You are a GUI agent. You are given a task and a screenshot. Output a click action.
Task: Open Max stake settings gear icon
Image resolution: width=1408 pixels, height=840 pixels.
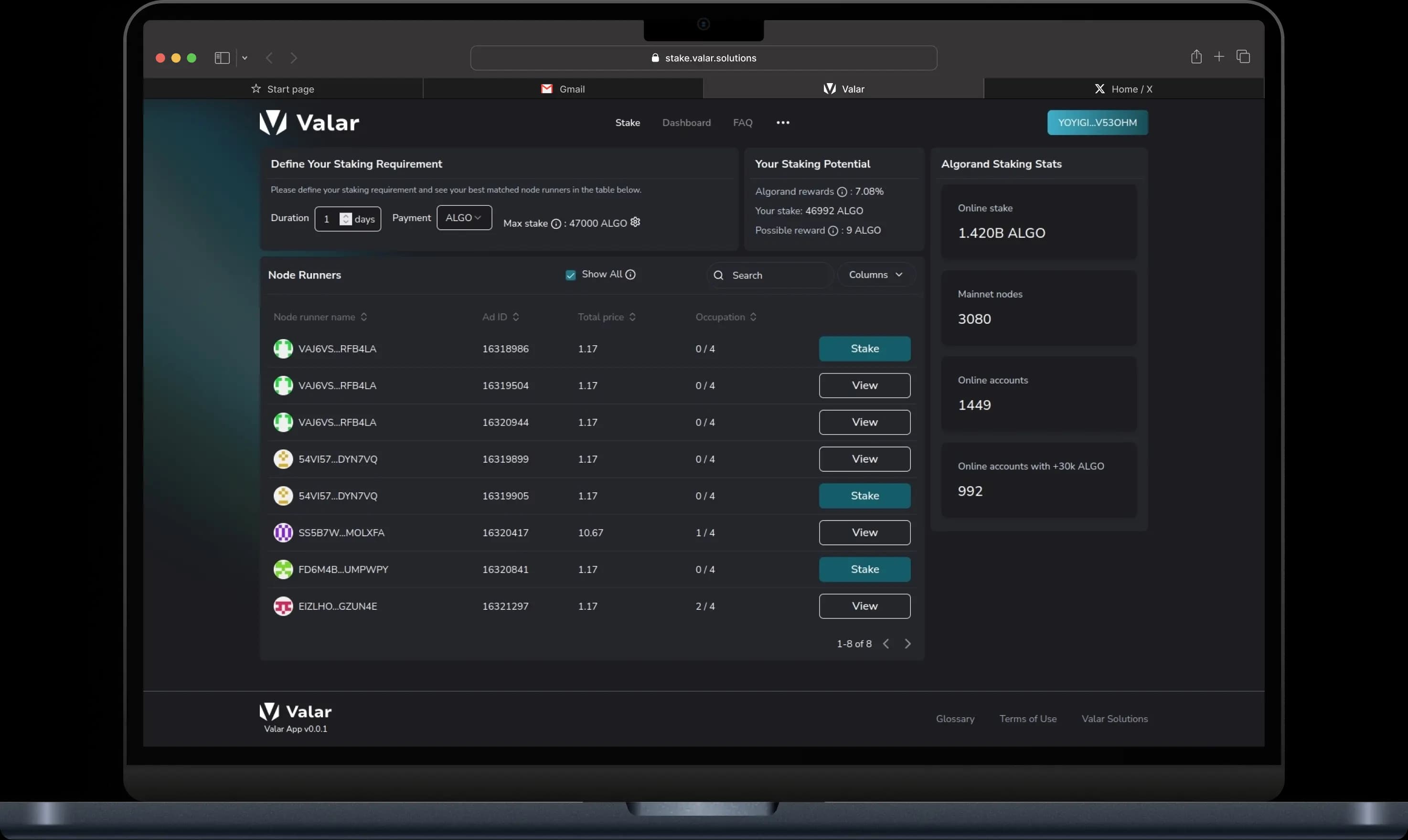click(635, 222)
